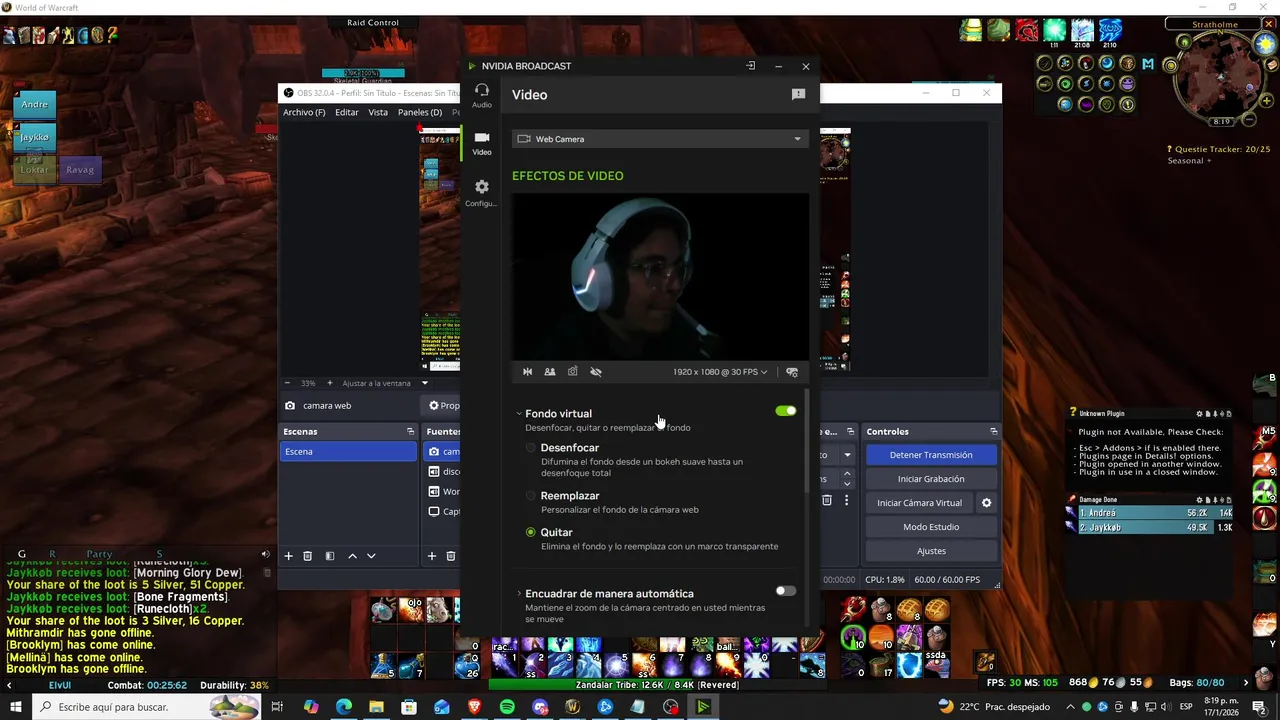Screen dimensions: 1280x720
Task: Delete scene with trash icon in Escenas
Action: (x=308, y=556)
